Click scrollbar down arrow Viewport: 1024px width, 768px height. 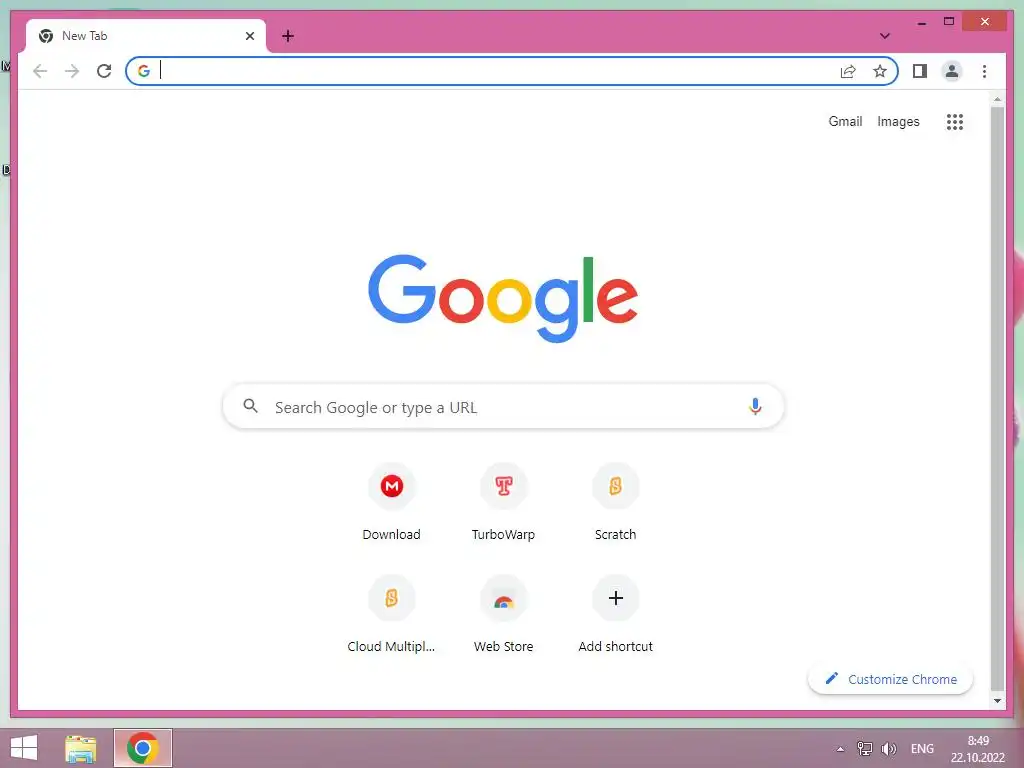click(997, 701)
